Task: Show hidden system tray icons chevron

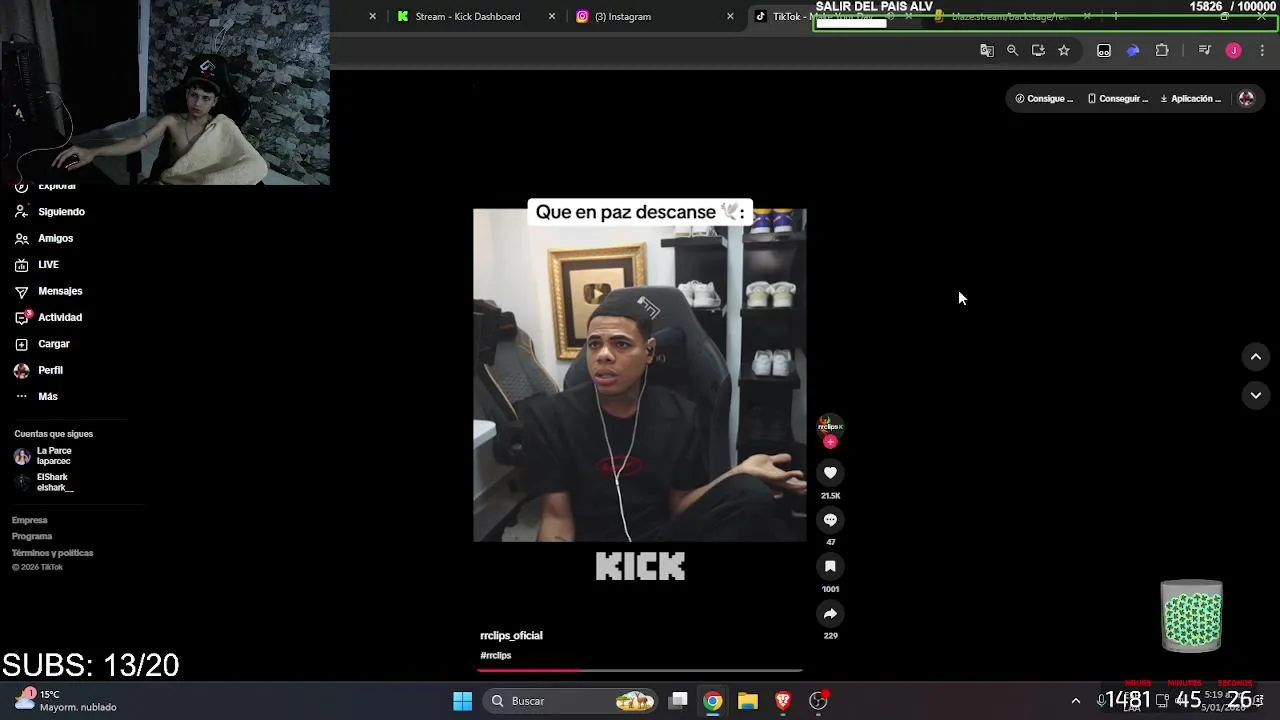Action: coord(1075,701)
